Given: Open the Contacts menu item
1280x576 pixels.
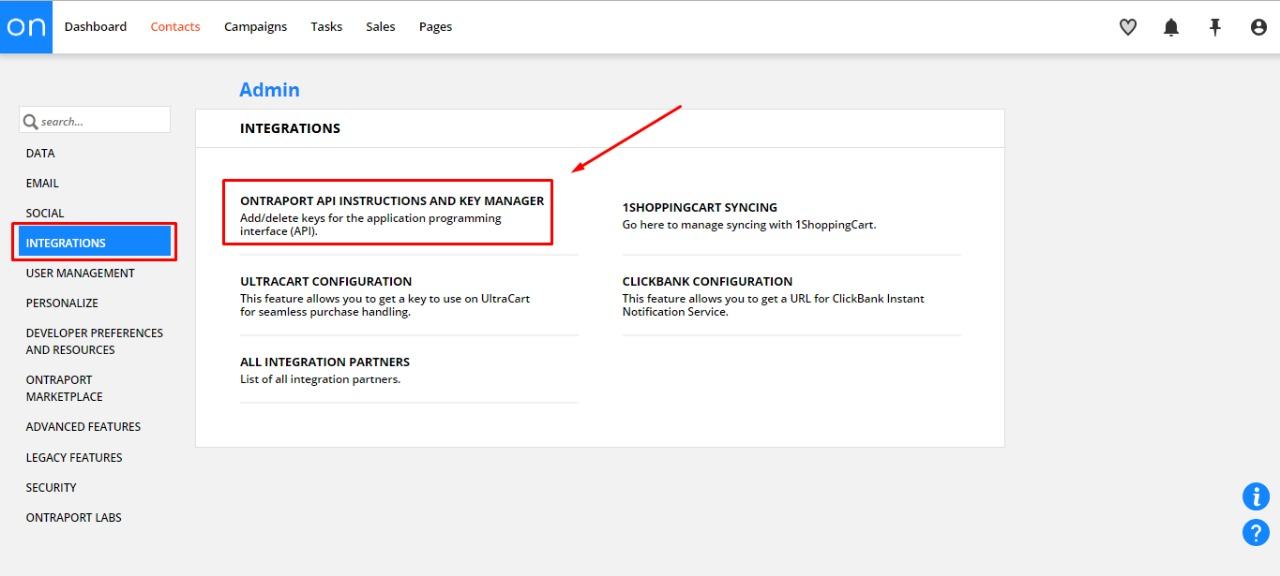Looking at the screenshot, I should 175,27.
